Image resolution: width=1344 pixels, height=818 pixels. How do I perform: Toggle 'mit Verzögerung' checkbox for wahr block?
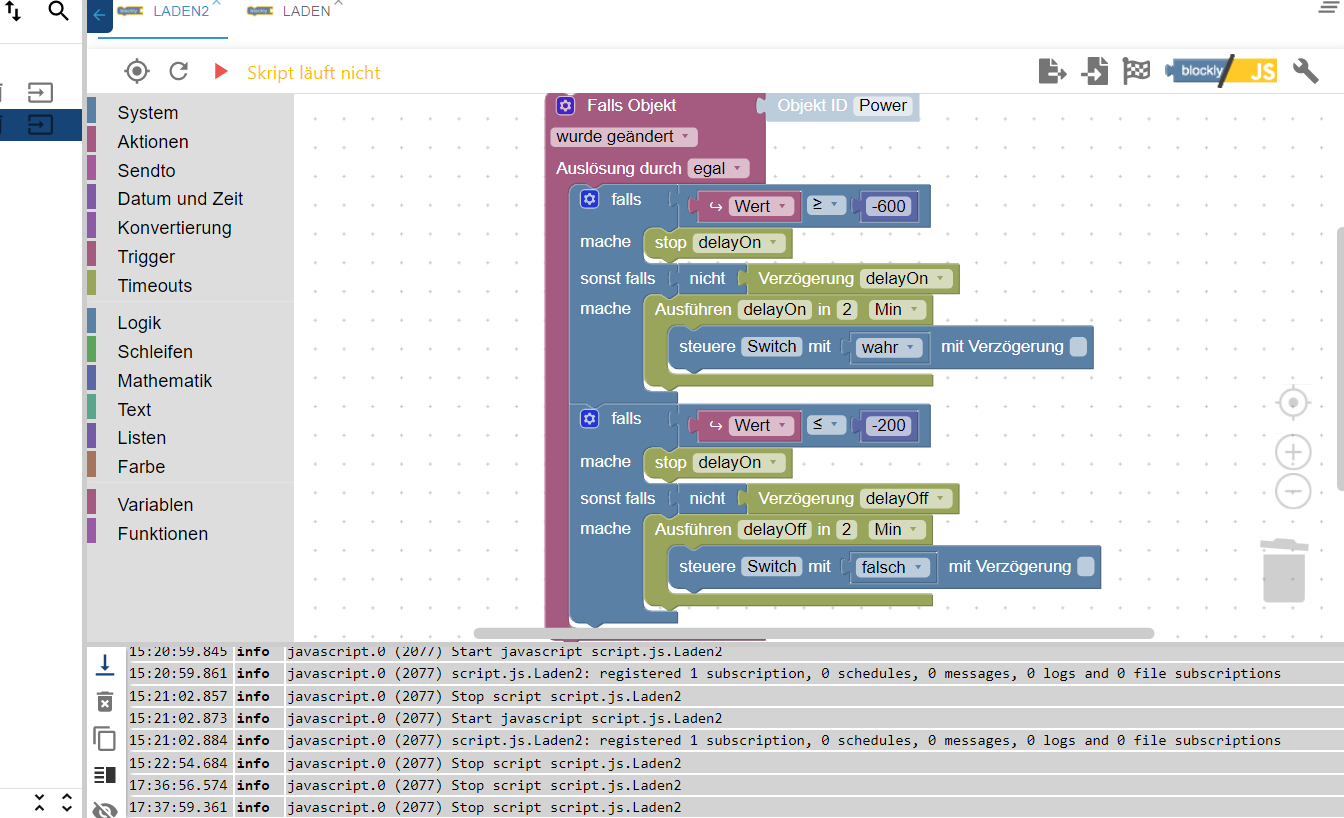pos(1078,347)
